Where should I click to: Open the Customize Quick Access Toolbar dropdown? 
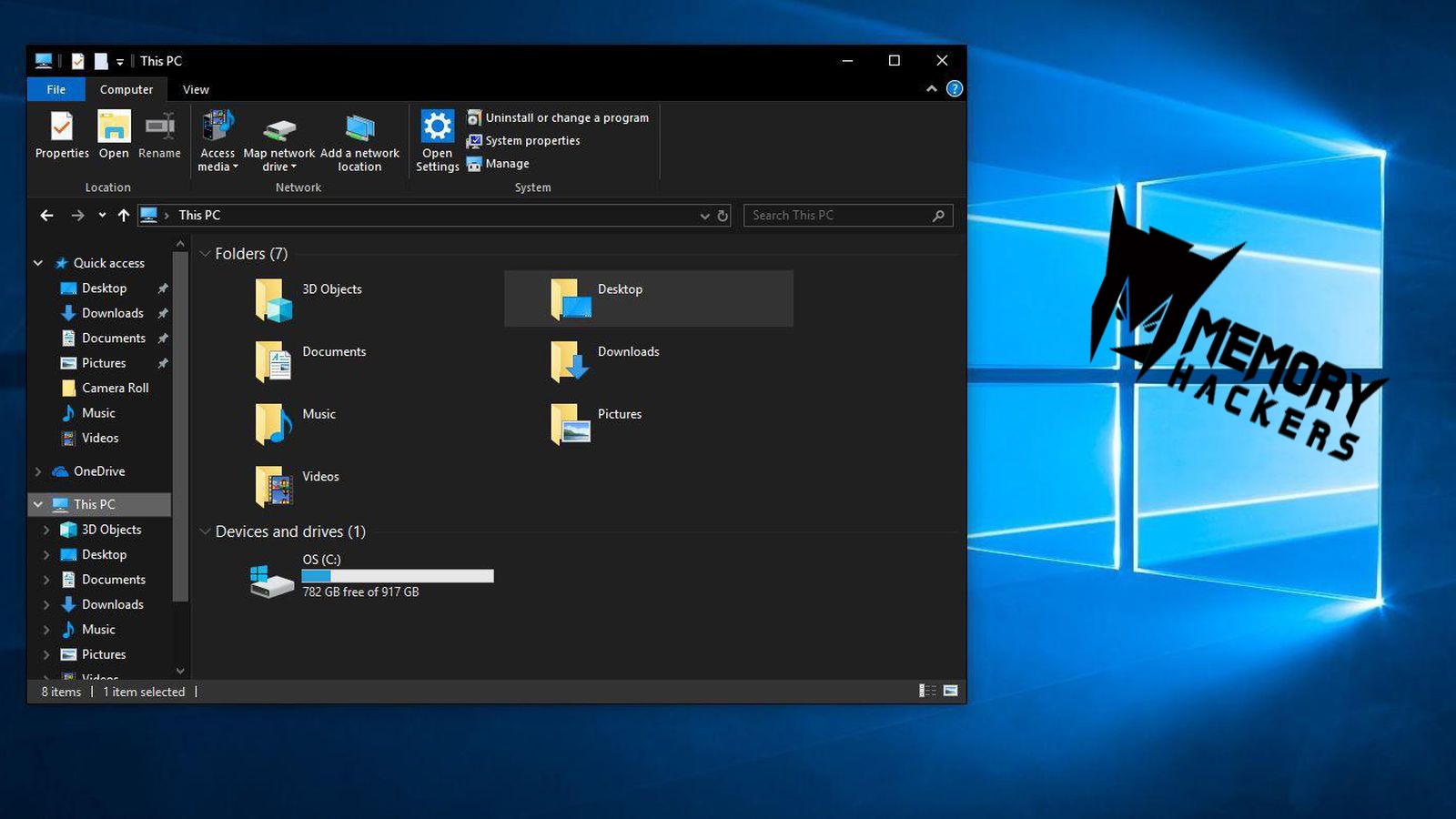pyautogui.click(x=120, y=62)
